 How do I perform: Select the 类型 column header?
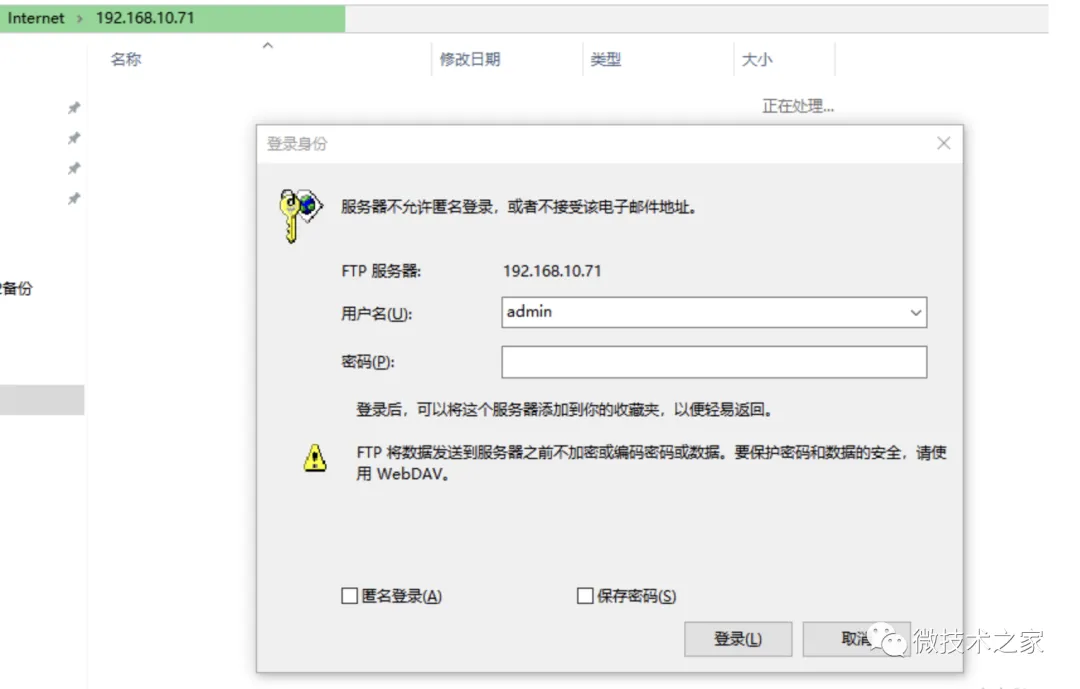[x=605, y=60]
